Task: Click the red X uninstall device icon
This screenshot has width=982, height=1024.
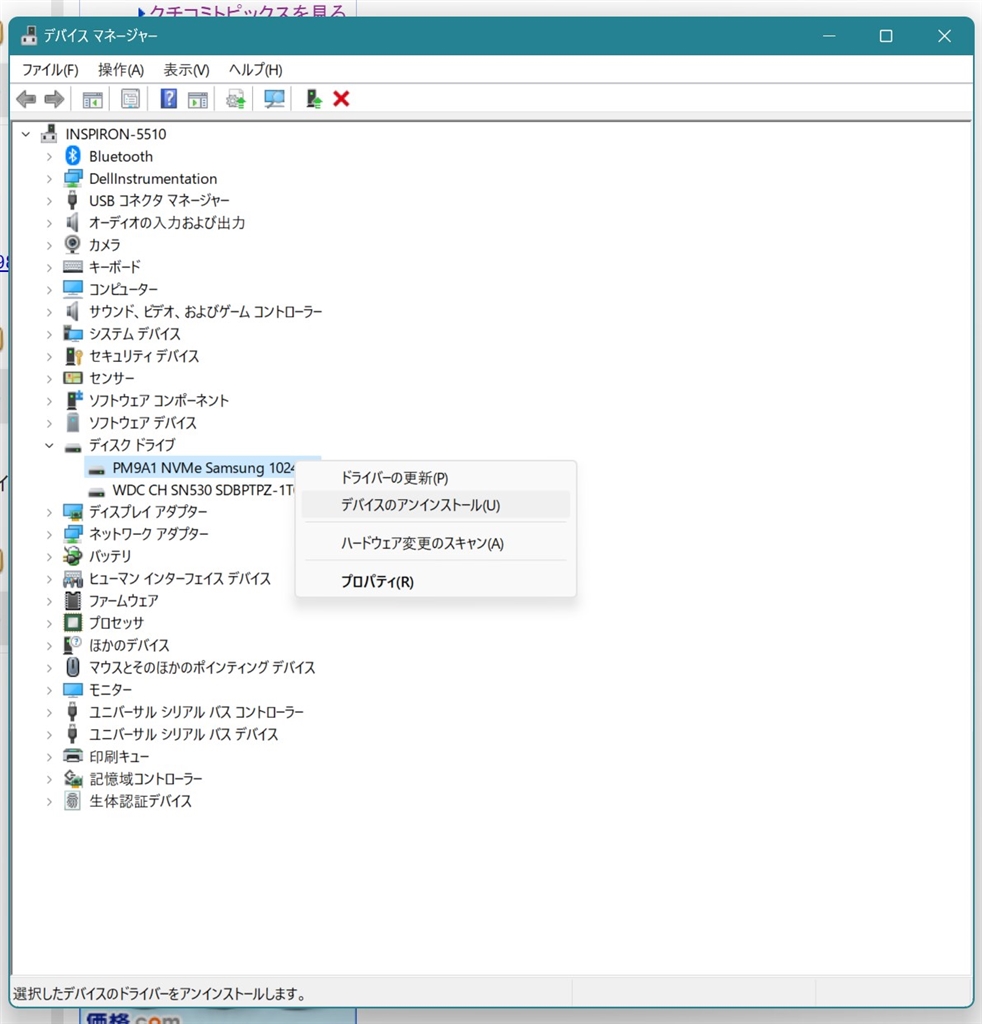Action: coord(341,99)
